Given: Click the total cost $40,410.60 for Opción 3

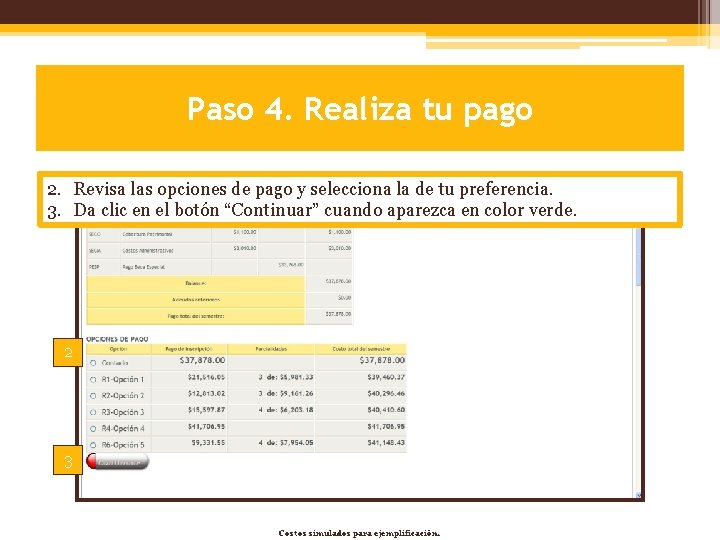Looking at the screenshot, I should click(x=386, y=410).
